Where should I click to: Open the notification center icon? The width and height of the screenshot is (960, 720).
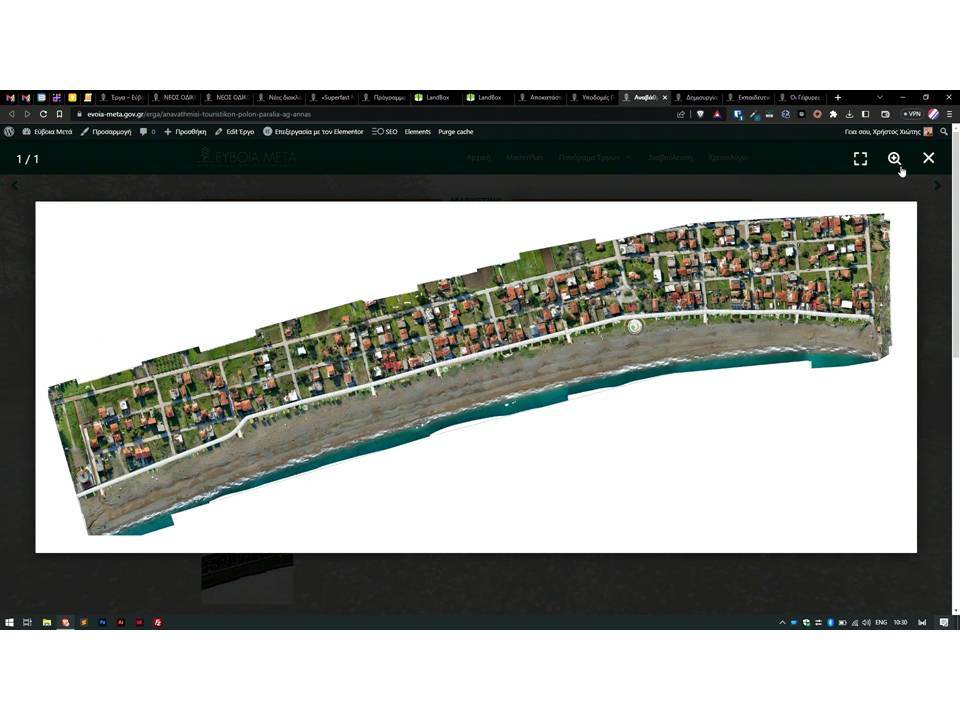(943, 622)
